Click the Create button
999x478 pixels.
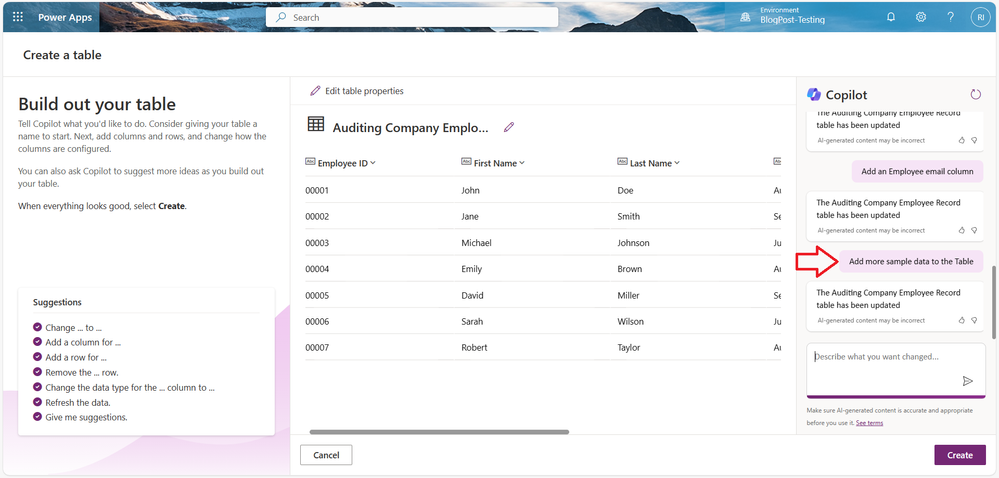(959, 455)
